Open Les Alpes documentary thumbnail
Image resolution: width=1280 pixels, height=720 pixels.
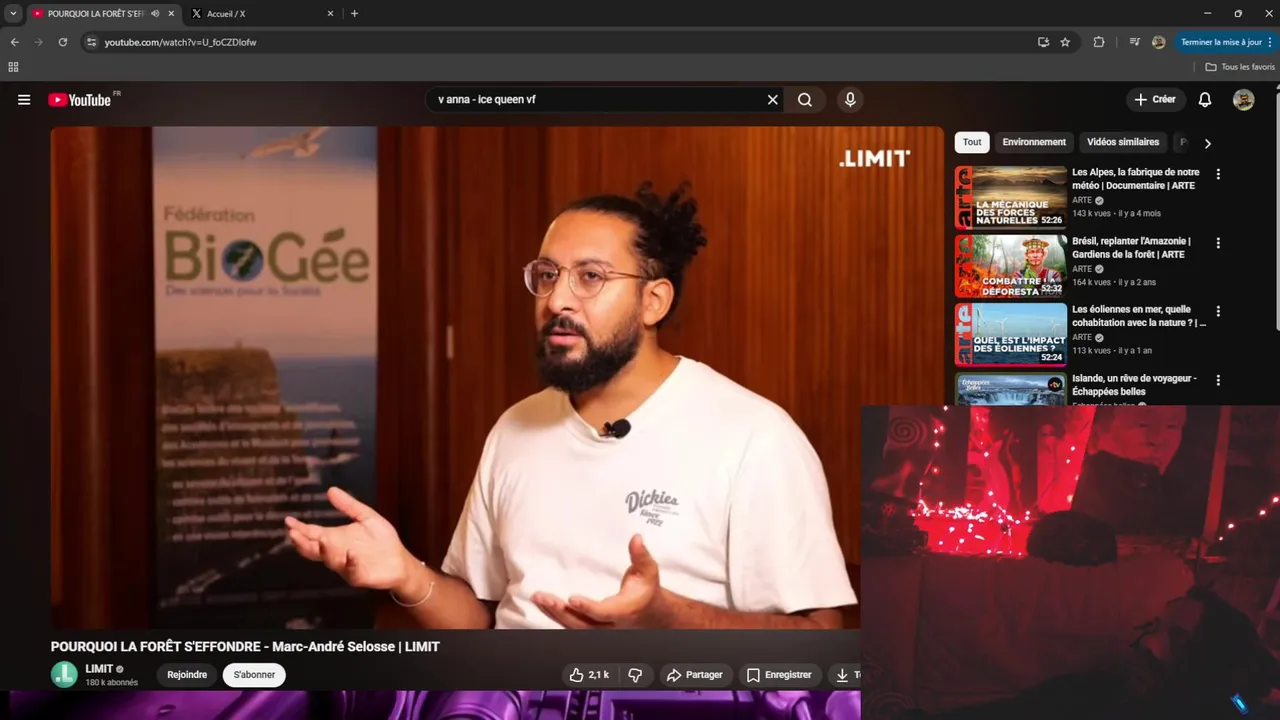pos(1010,197)
